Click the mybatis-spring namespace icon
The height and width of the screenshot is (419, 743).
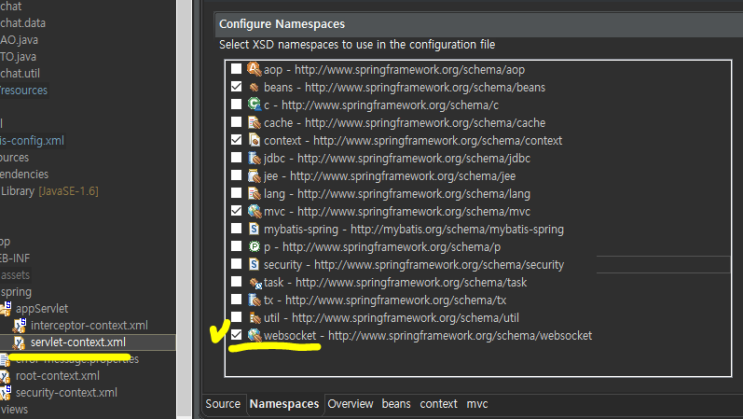(x=254, y=229)
